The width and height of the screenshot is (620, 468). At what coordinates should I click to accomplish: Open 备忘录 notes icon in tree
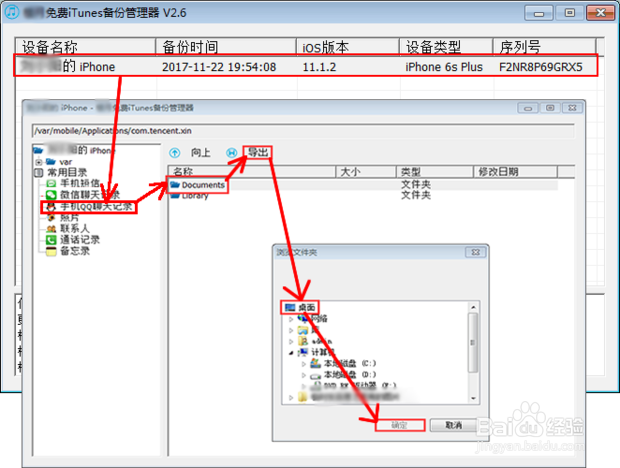click(x=51, y=251)
